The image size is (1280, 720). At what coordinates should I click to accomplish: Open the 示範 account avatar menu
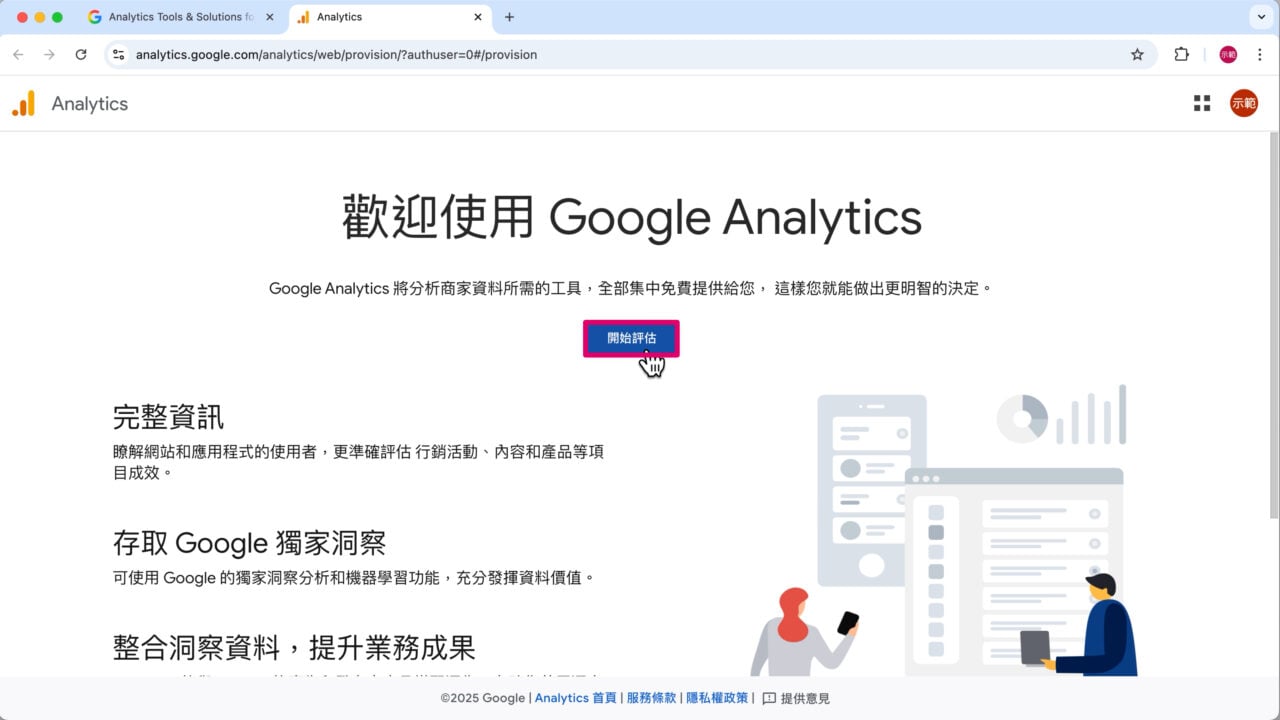click(x=1243, y=102)
